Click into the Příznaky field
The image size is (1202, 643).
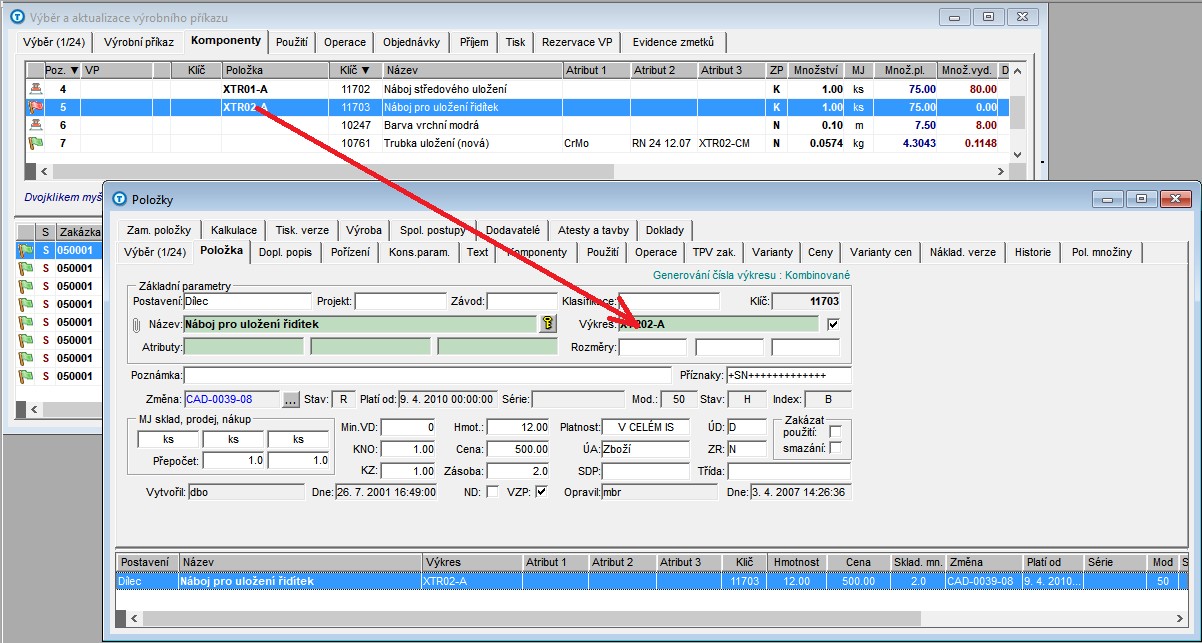pos(788,375)
